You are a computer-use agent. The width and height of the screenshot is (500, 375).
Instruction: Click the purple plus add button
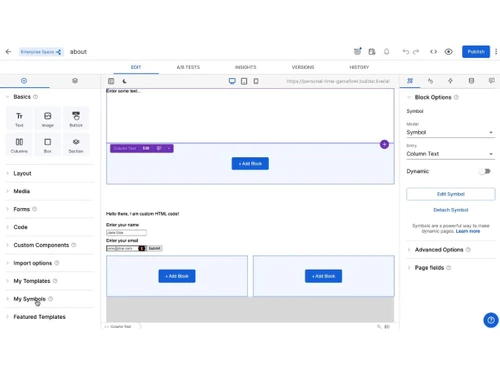coord(384,144)
